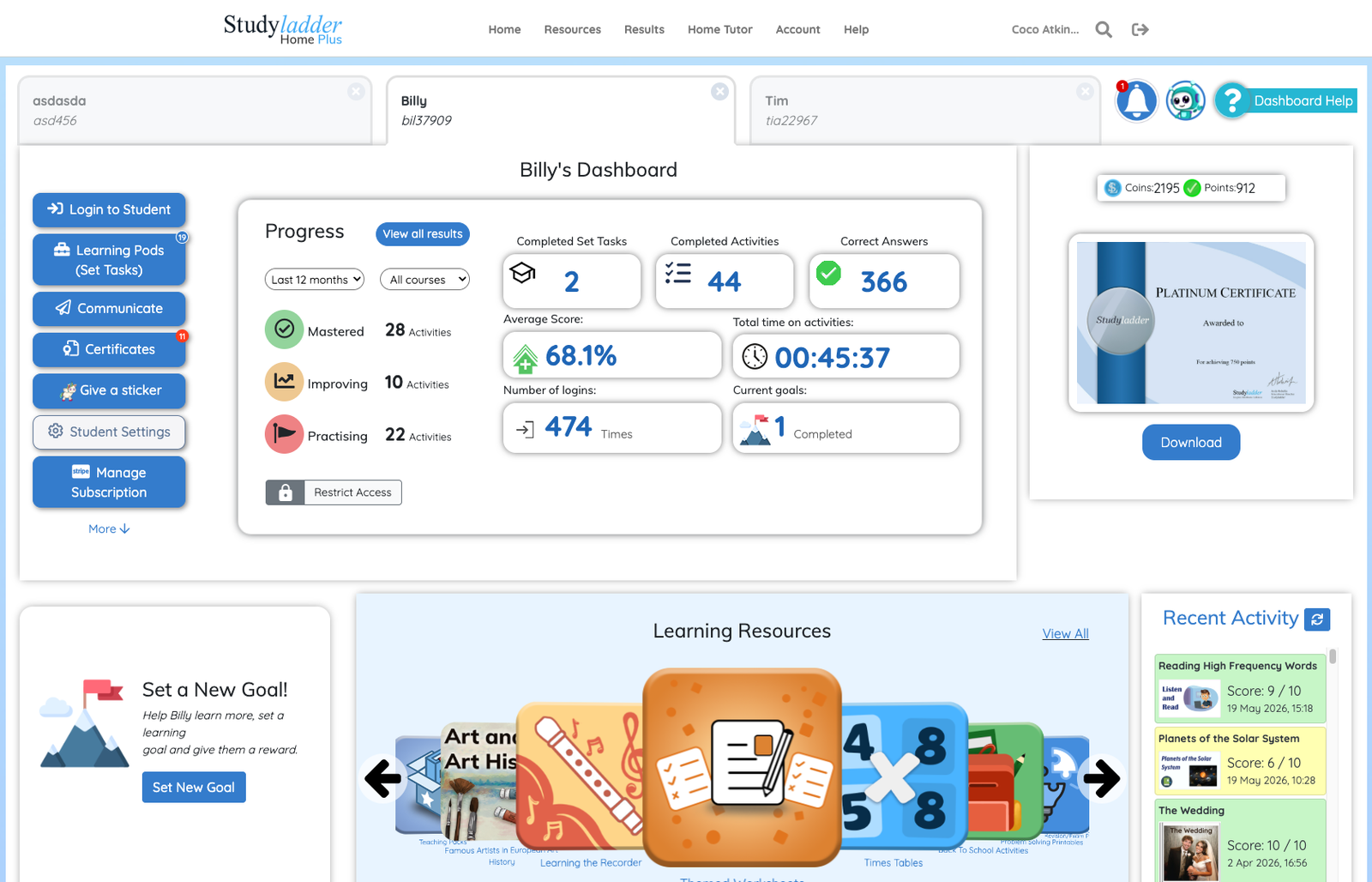Click the Themed Worksheets center tile

click(742, 768)
